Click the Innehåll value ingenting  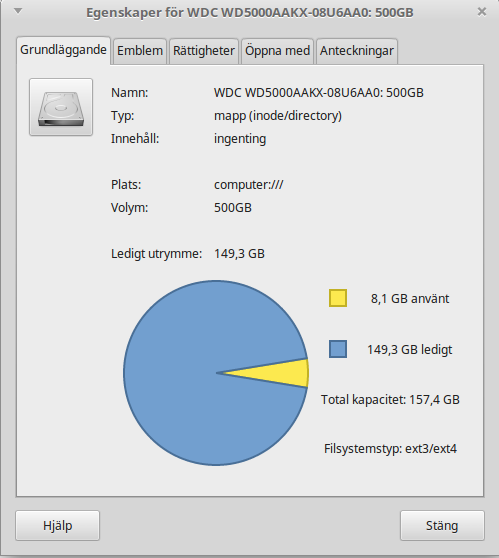coord(240,139)
